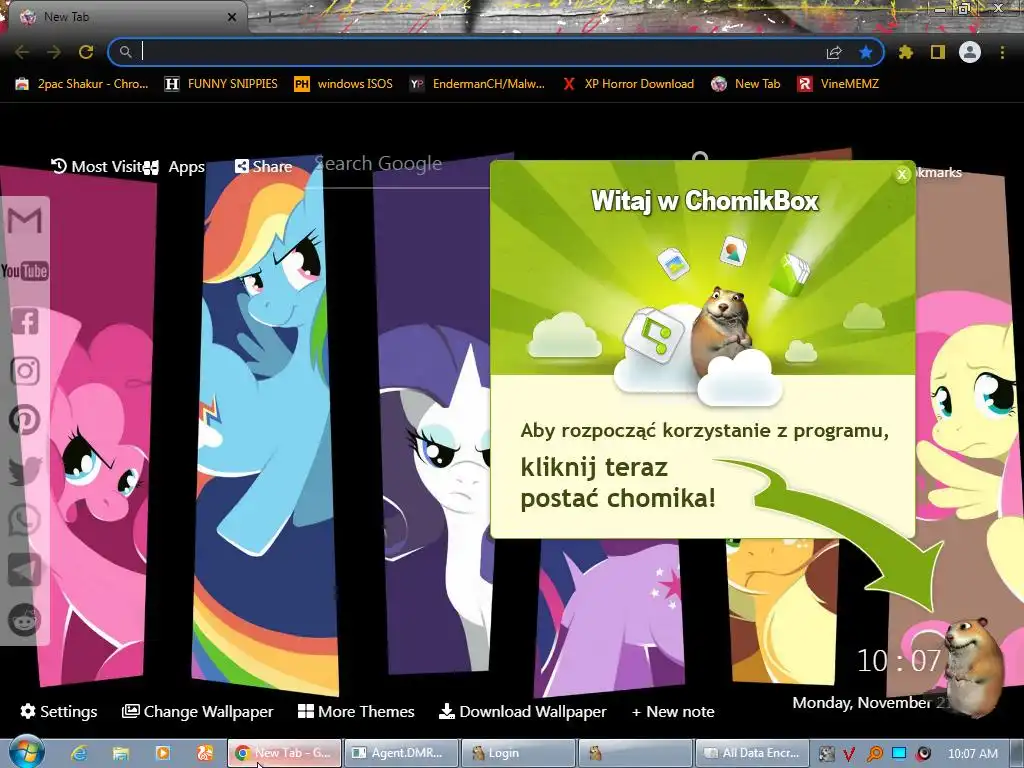
Task: Close the ChomikBox welcome popup
Action: coord(902,174)
